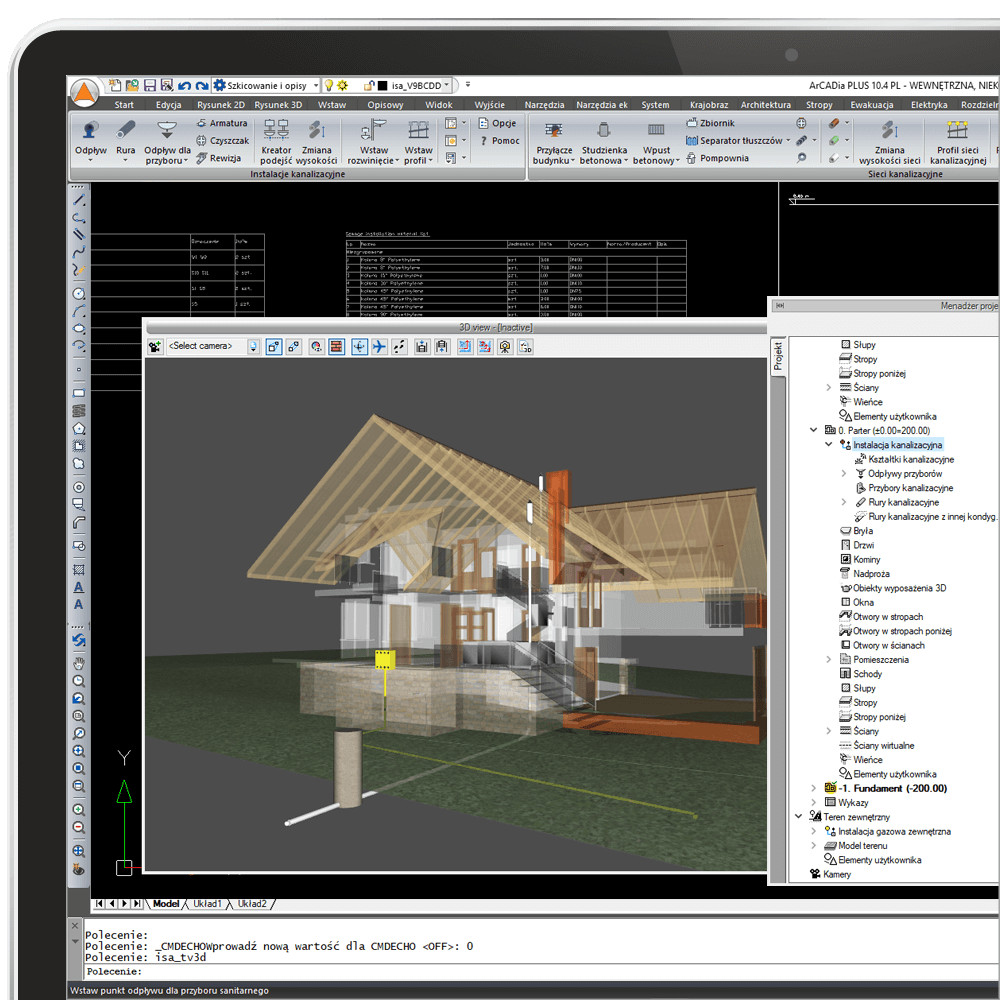Expand the -1. Fundament tree node
The height and width of the screenshot is (1000, 1000).
pos(813,788)
